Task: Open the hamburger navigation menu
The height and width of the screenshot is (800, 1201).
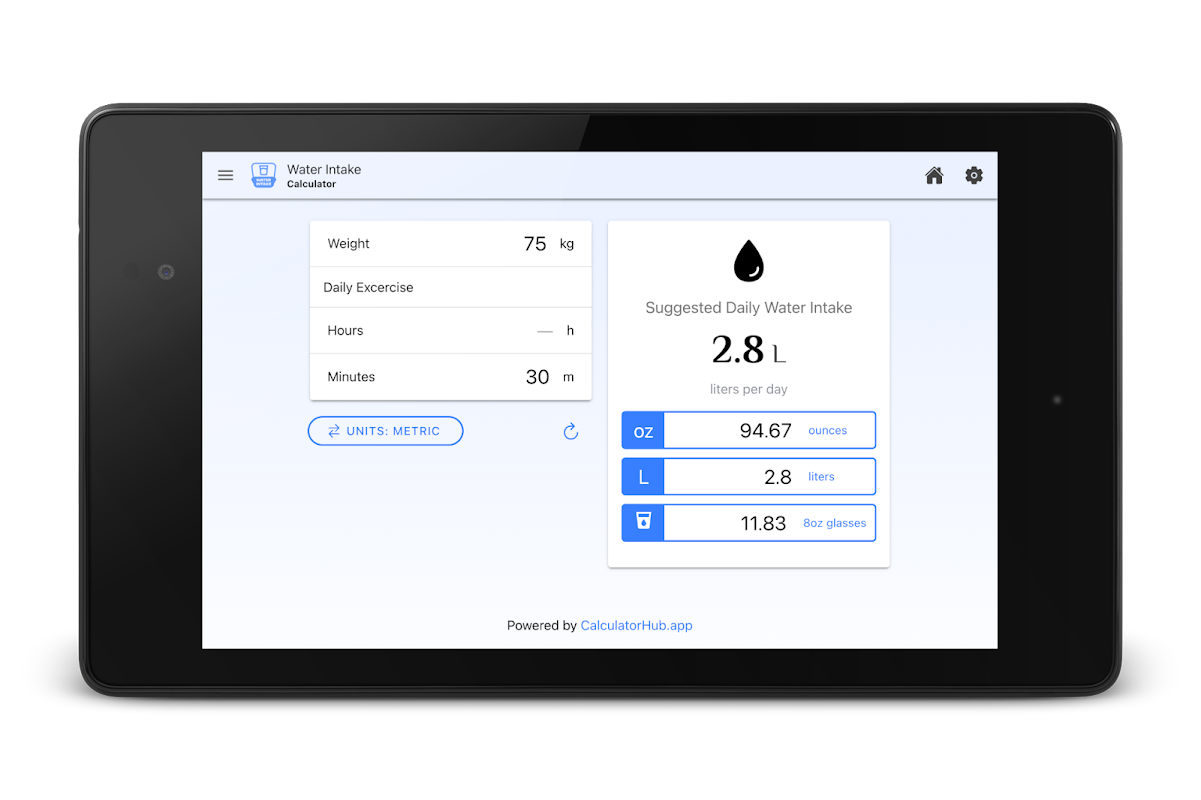Action: click(226, 175)
